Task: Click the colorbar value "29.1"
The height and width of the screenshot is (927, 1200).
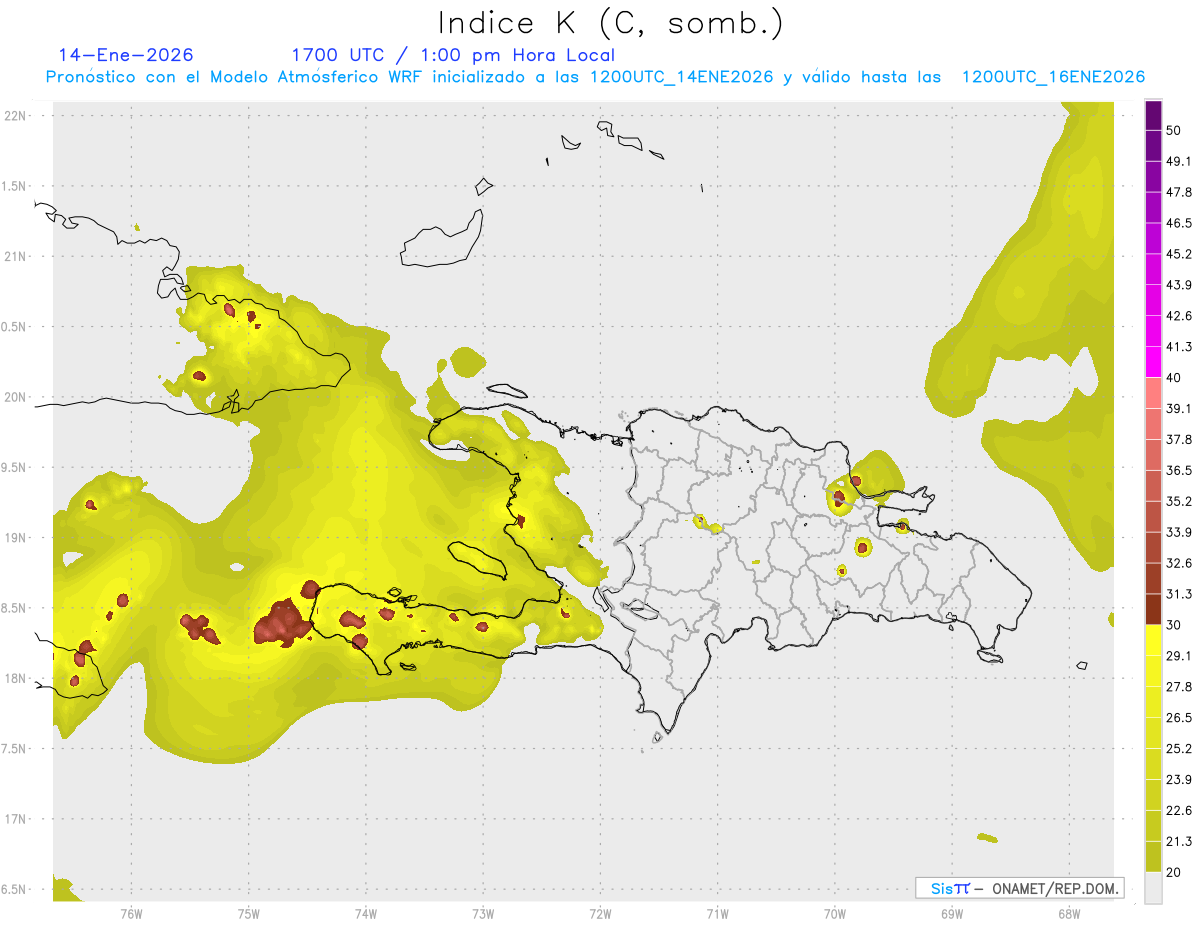Action: pos(1179,656)
